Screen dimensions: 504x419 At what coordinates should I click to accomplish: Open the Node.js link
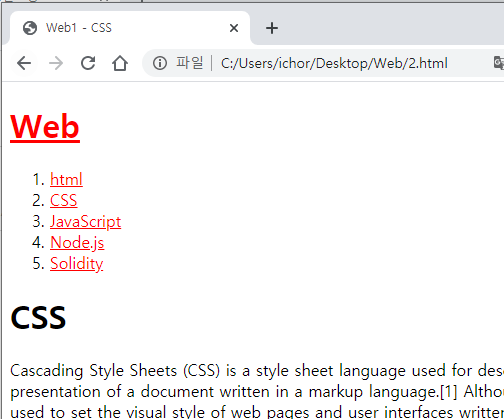[77, 242]
